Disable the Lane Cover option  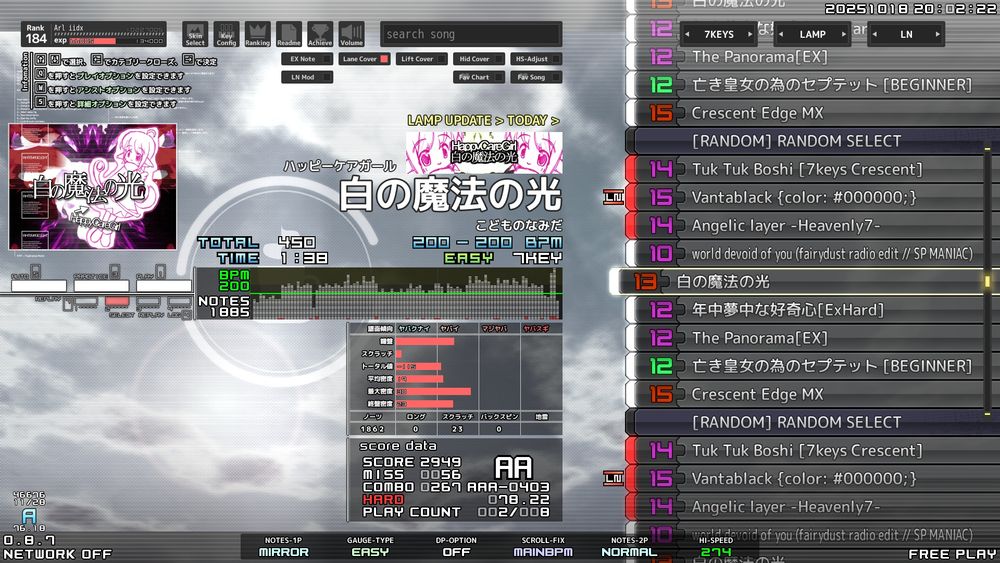tap(364, 59)
